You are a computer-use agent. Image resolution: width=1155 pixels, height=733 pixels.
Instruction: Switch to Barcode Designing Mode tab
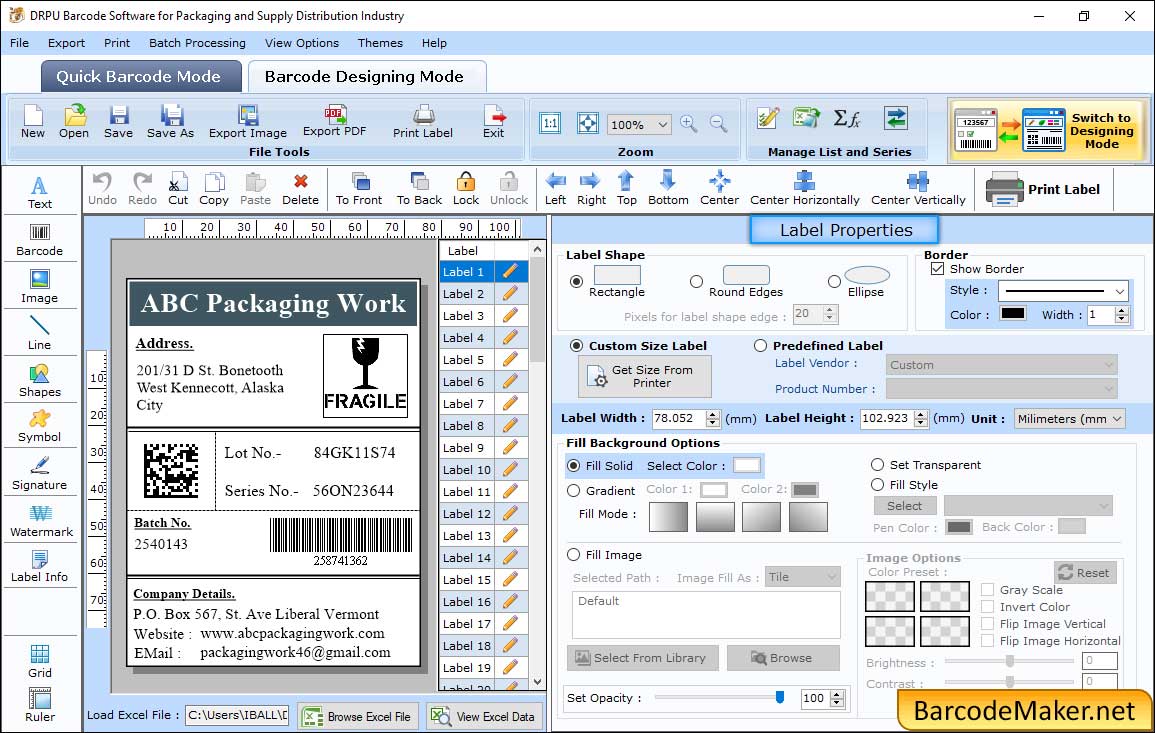coord(365,77)
